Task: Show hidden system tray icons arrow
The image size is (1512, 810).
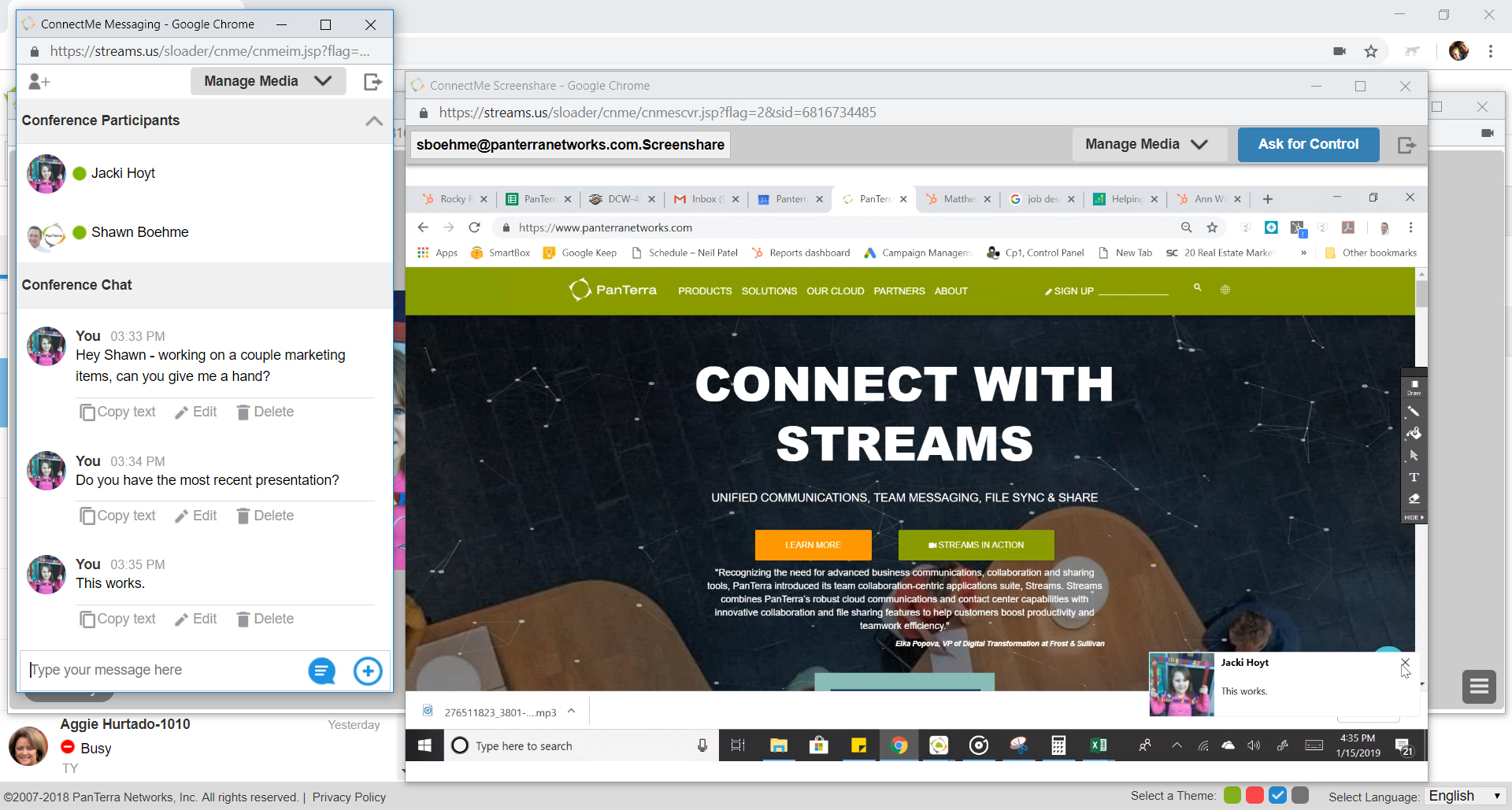Action: pos(1177,745)
